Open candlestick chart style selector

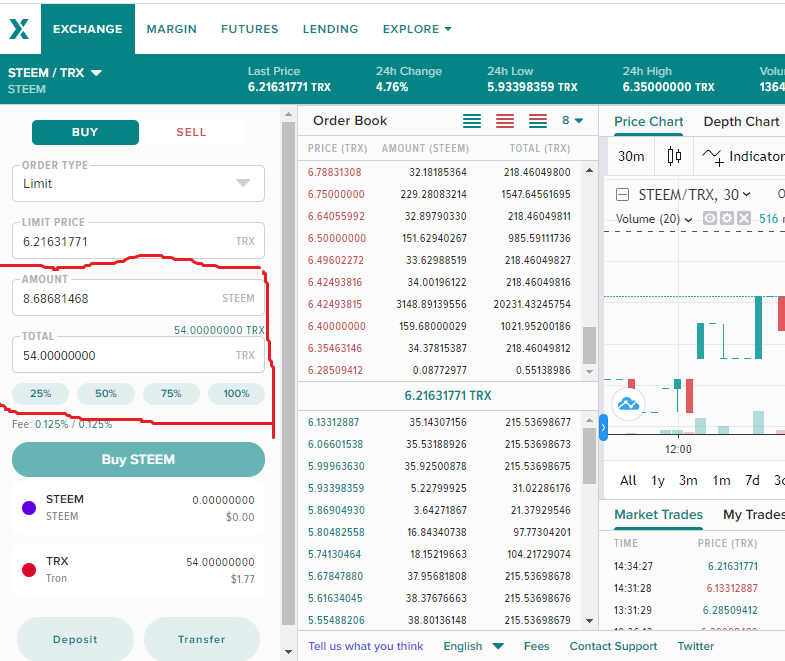coord(674,156)
